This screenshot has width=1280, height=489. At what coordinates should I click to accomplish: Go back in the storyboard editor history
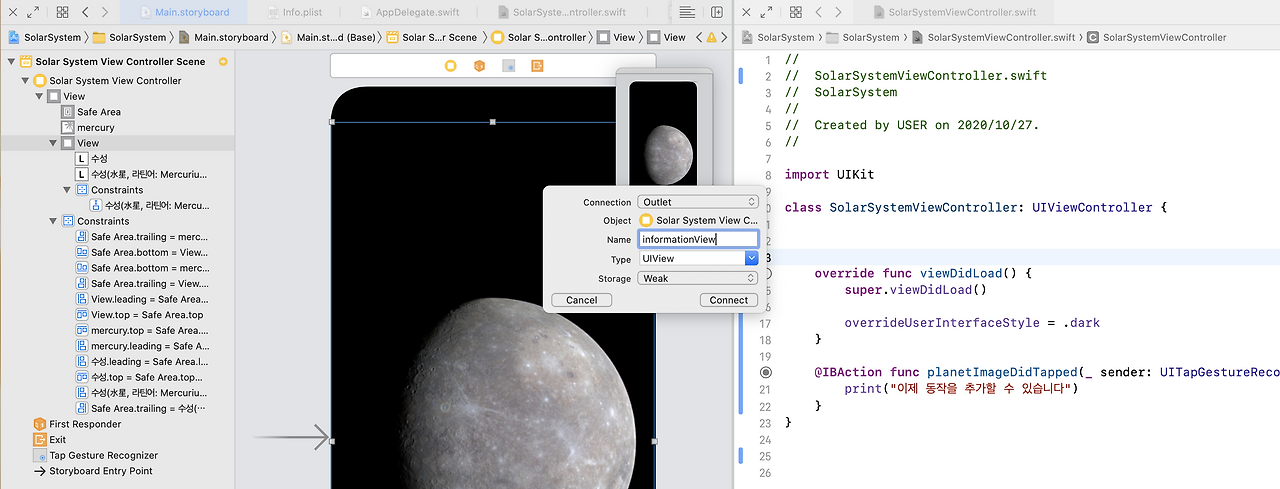85,12
